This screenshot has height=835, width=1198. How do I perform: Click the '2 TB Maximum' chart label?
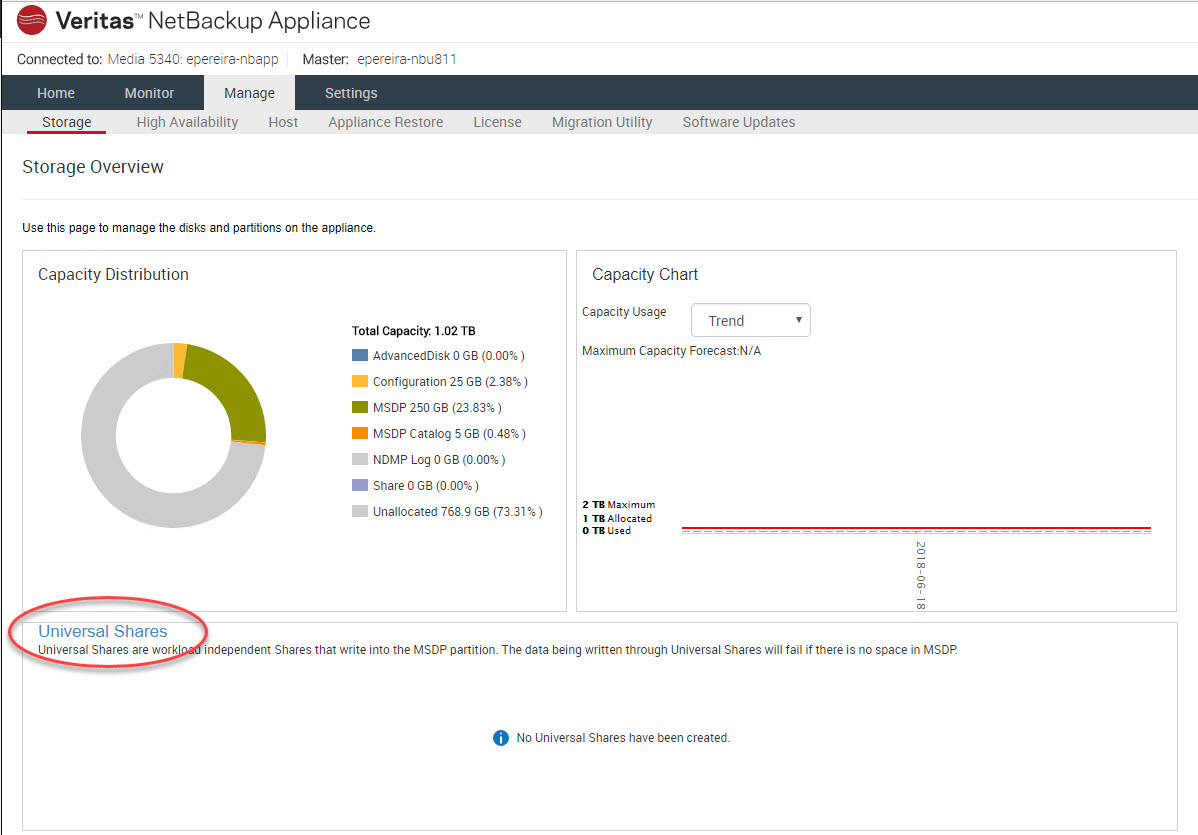pos(619,504)
